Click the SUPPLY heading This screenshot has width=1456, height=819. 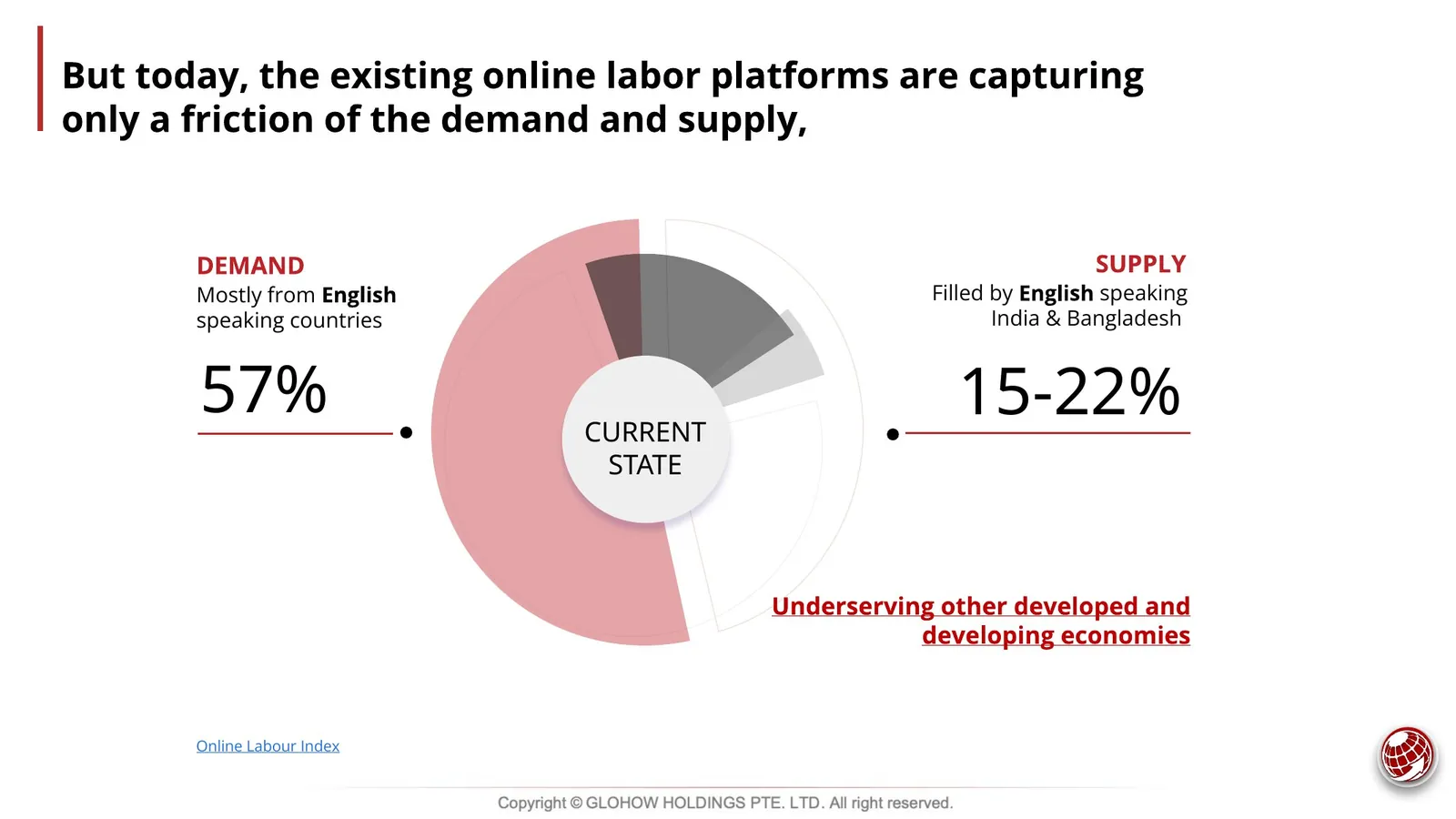1140,264
